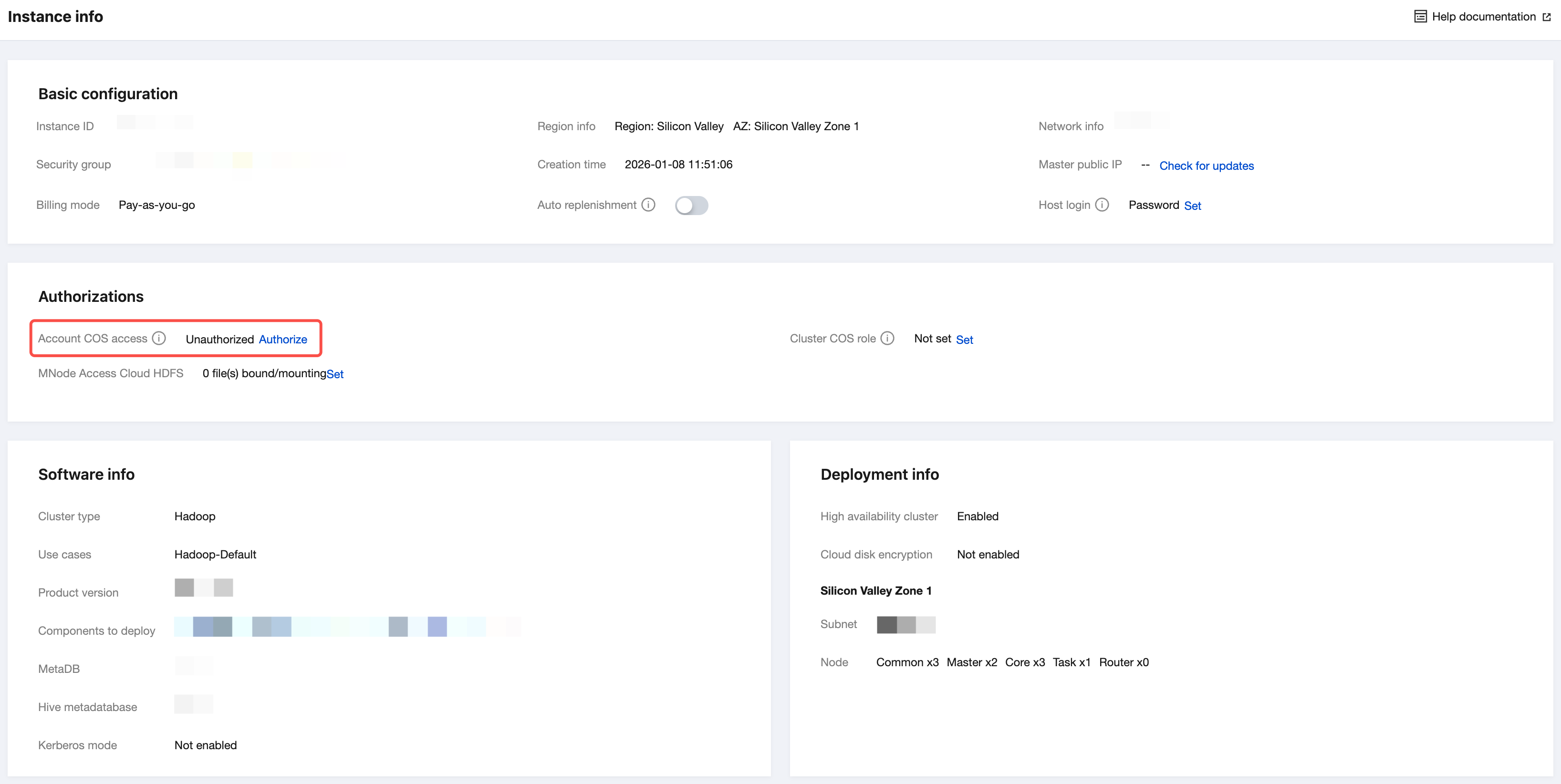1561x784 pixels.
Task: Click info icon beside Host login
Action: [x=1102, y=205]
